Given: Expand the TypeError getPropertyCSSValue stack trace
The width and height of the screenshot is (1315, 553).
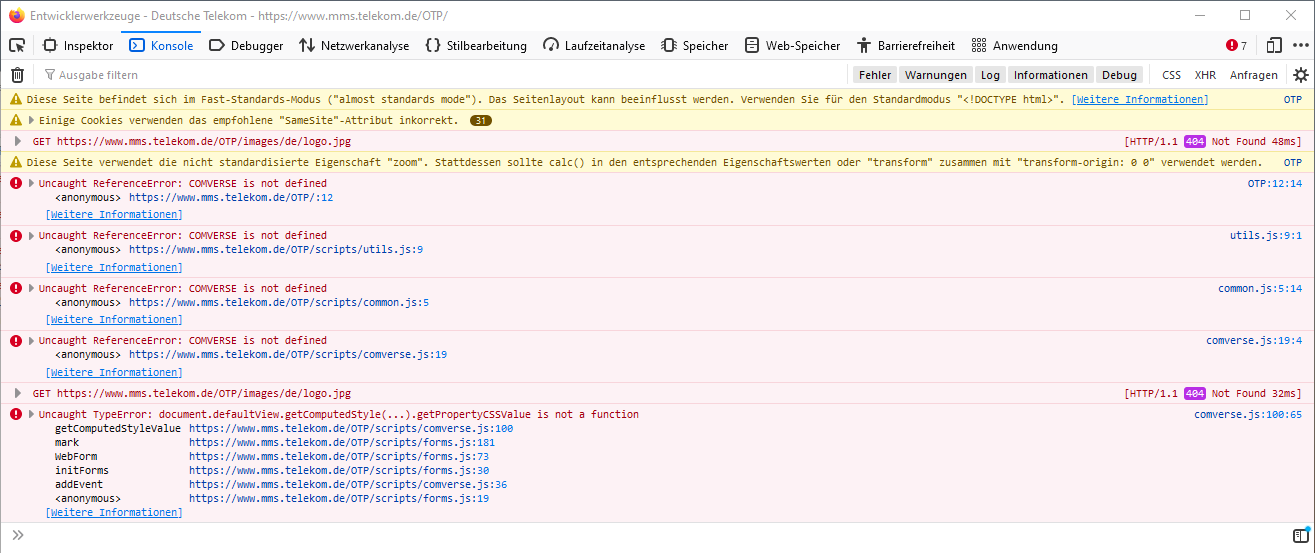Looking at the screenshot, I should [31, 414].
